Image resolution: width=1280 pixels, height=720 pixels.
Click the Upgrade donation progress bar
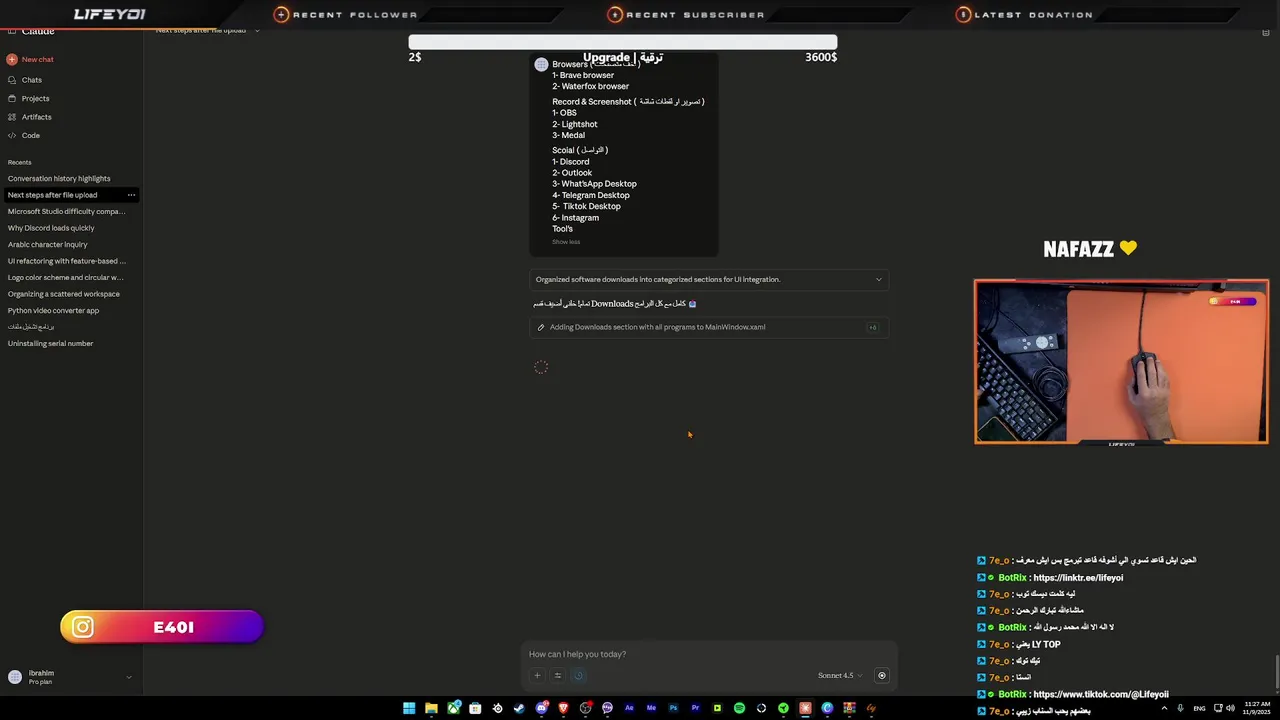(x=622, y=42)
